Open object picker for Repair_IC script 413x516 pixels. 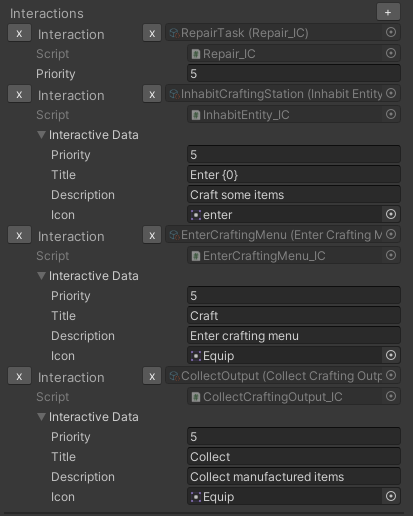[391, 53]
